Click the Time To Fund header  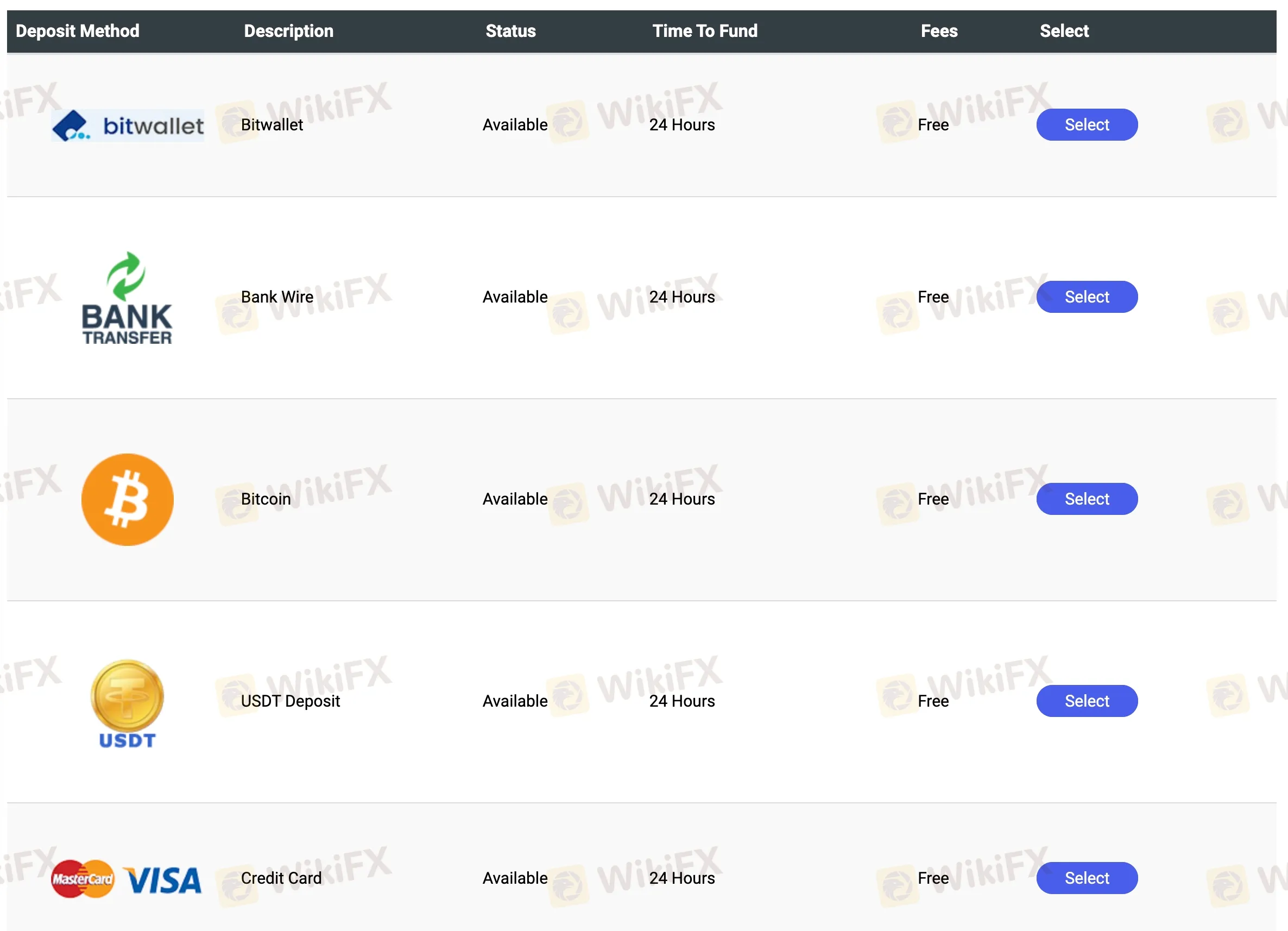[x=705, y=32]
